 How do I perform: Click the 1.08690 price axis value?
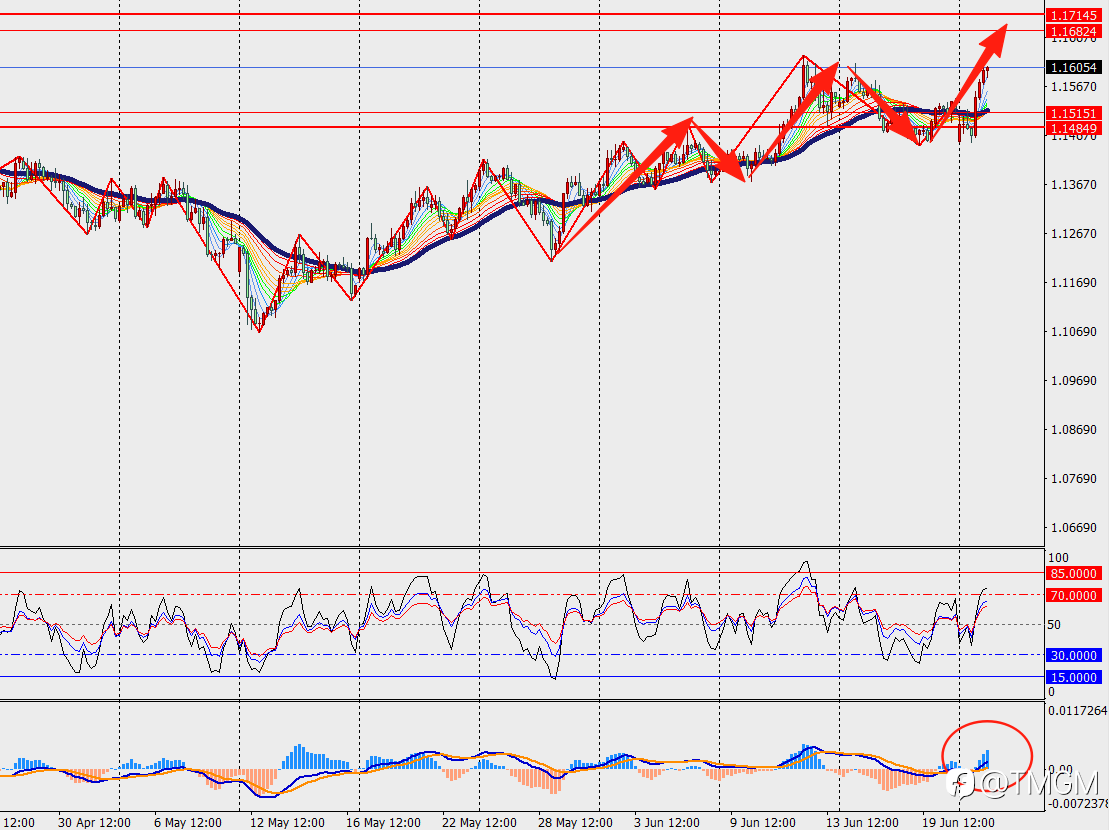tap(1074, 429)
